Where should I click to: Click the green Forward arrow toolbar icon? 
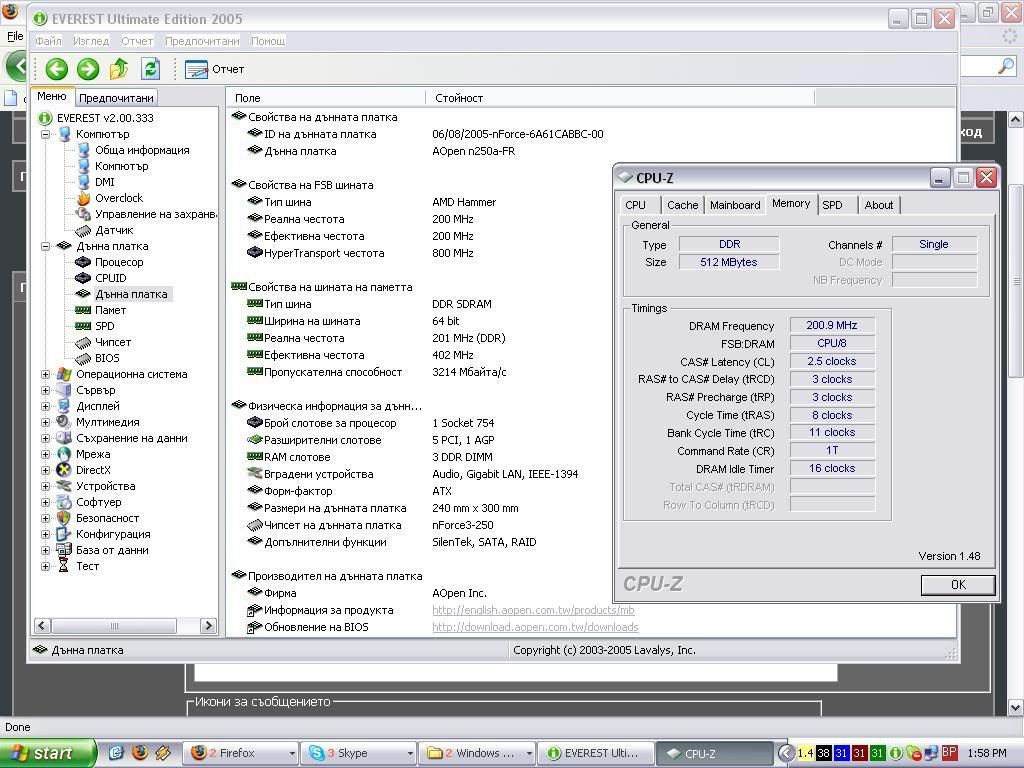click(88, 69)
